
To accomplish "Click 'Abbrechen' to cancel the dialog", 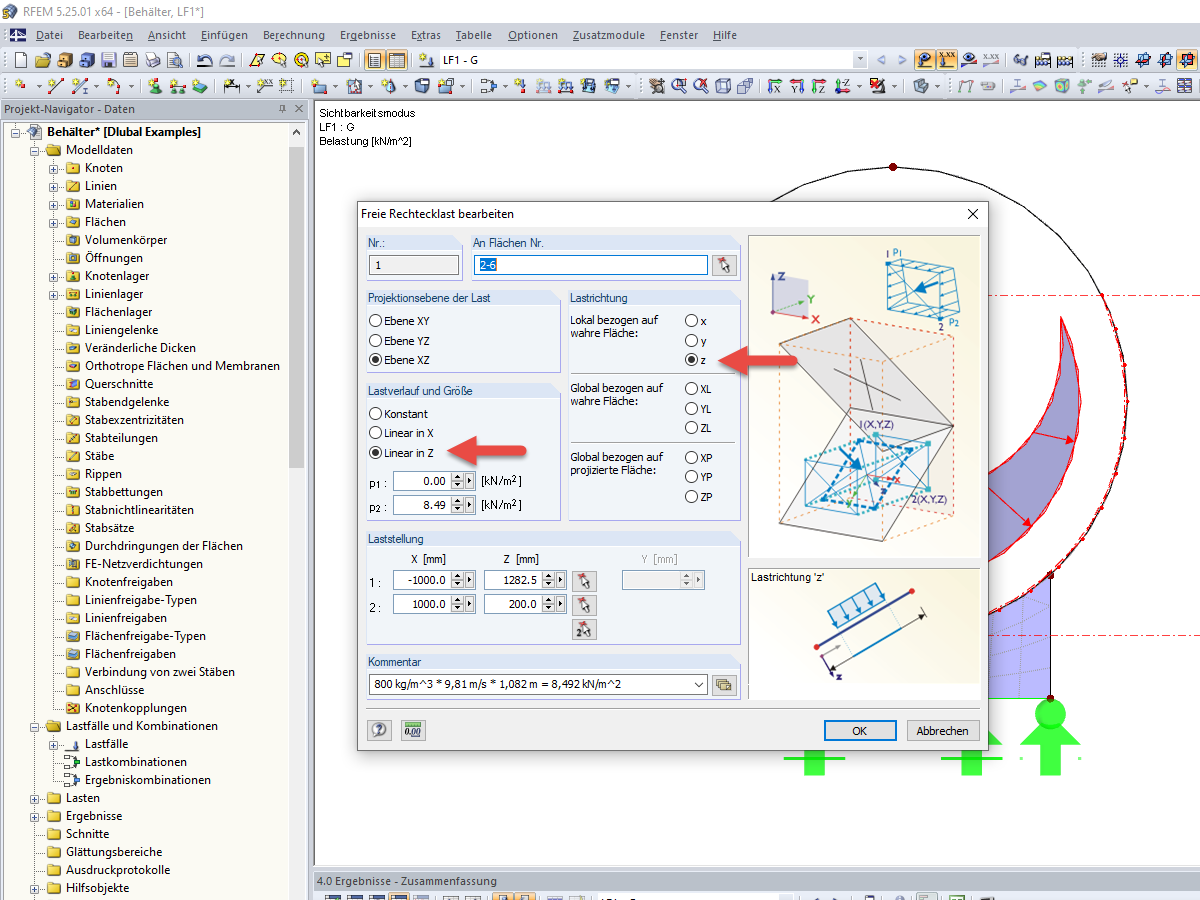I will [x=942, y=731].
